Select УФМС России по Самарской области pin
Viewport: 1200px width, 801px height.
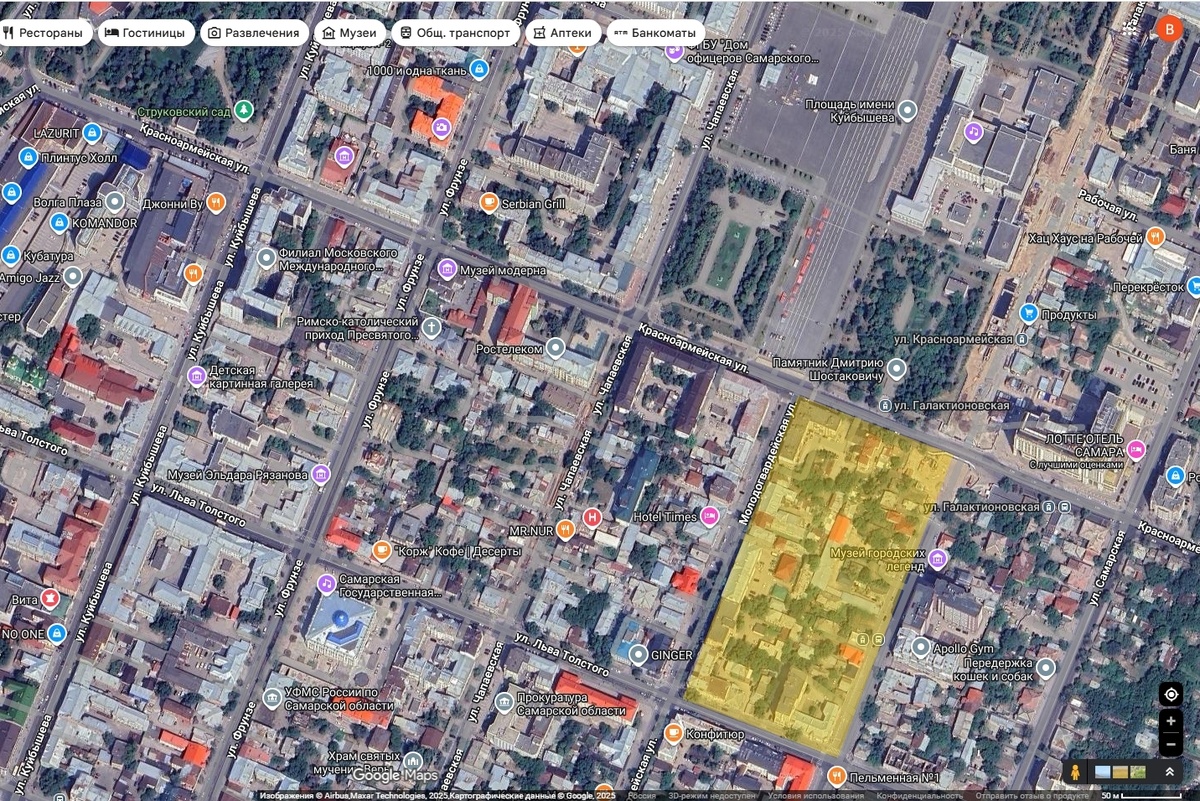click(x=271, y=697)
